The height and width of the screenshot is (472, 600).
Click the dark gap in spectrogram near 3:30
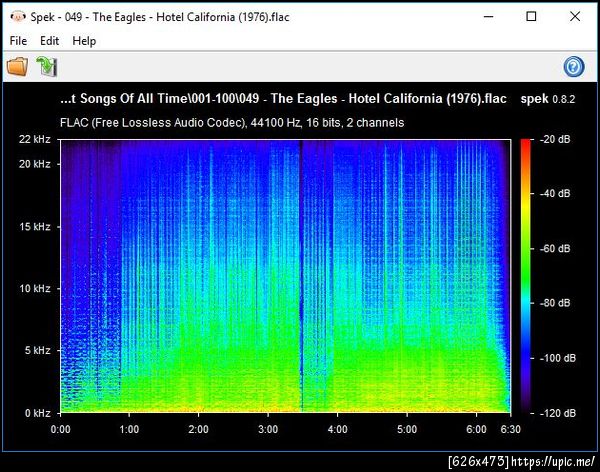(x=301, y=276)
